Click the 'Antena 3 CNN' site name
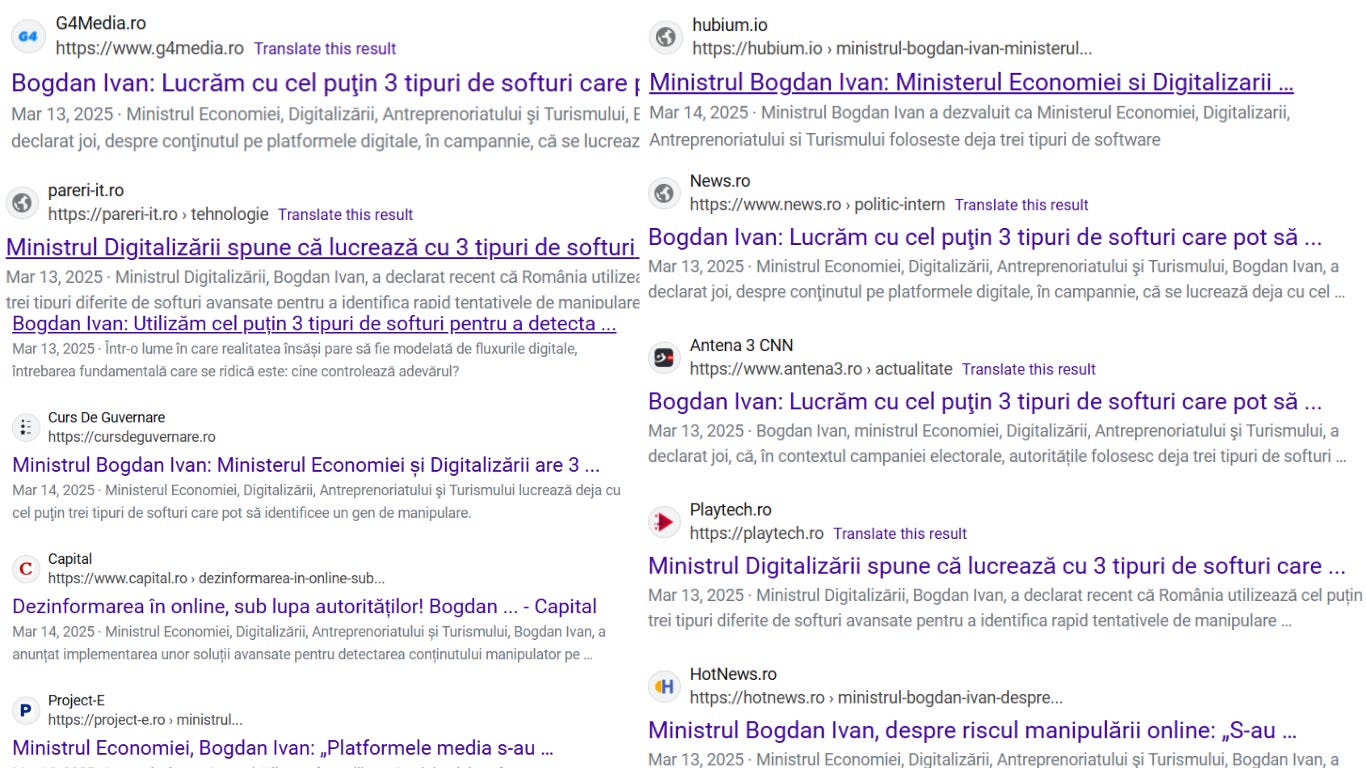This screenshot has width=1366, height=768. [x=741, y=345]
